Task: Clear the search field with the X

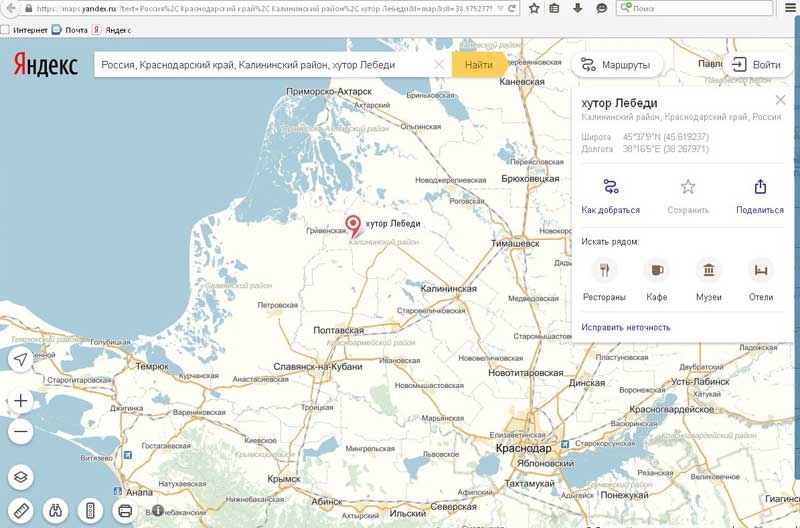Action: (439, 65)
